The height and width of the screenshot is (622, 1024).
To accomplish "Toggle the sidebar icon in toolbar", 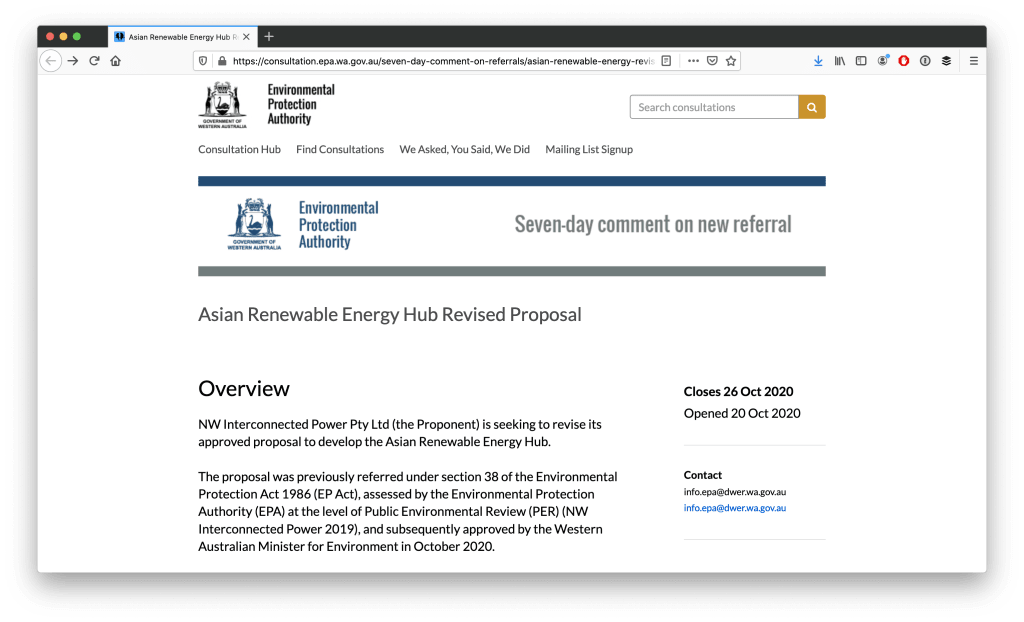I will [861, 61].
